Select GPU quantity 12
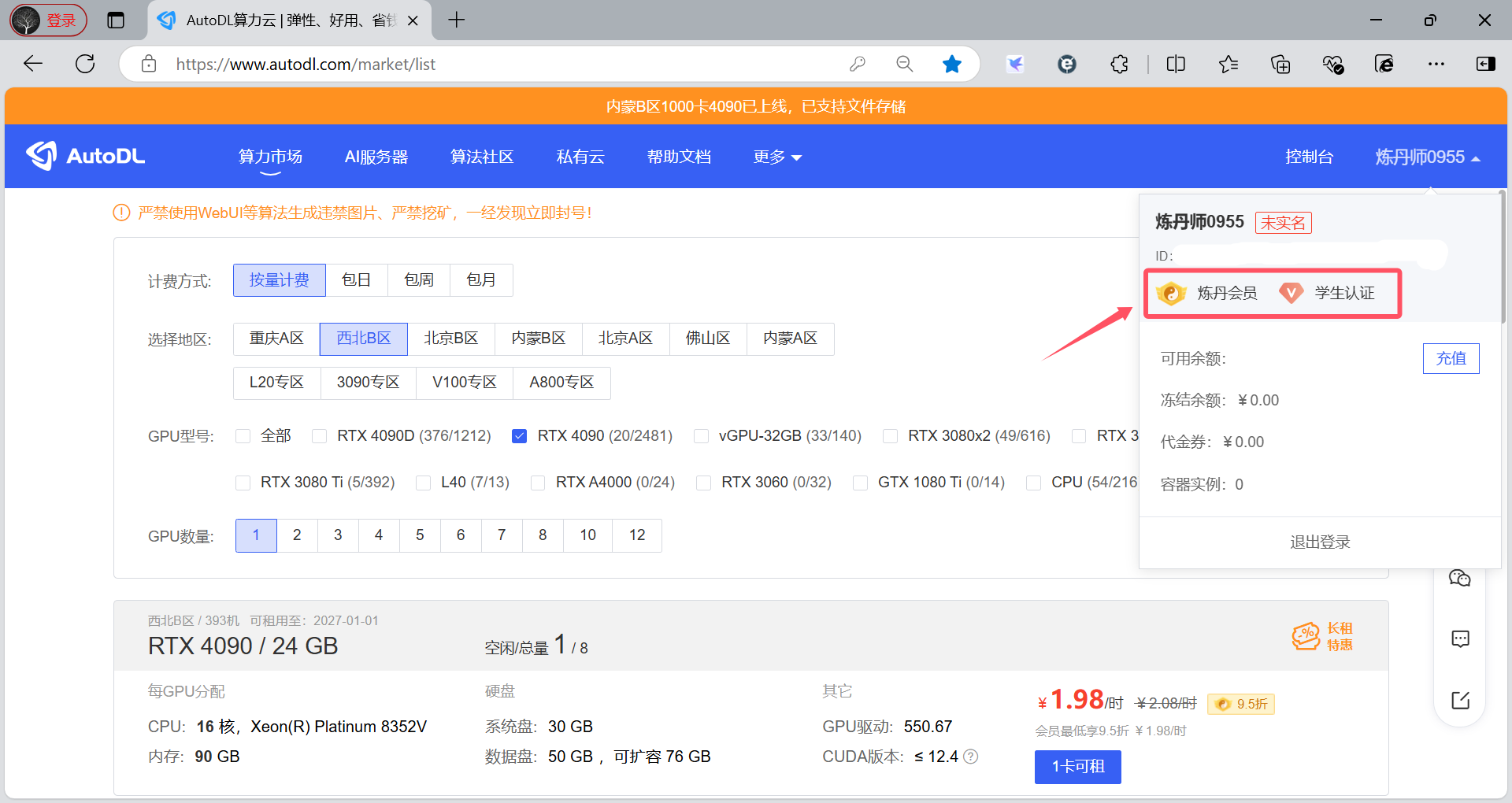This screenshot has height=803, width=1512. tap(637, 535)
